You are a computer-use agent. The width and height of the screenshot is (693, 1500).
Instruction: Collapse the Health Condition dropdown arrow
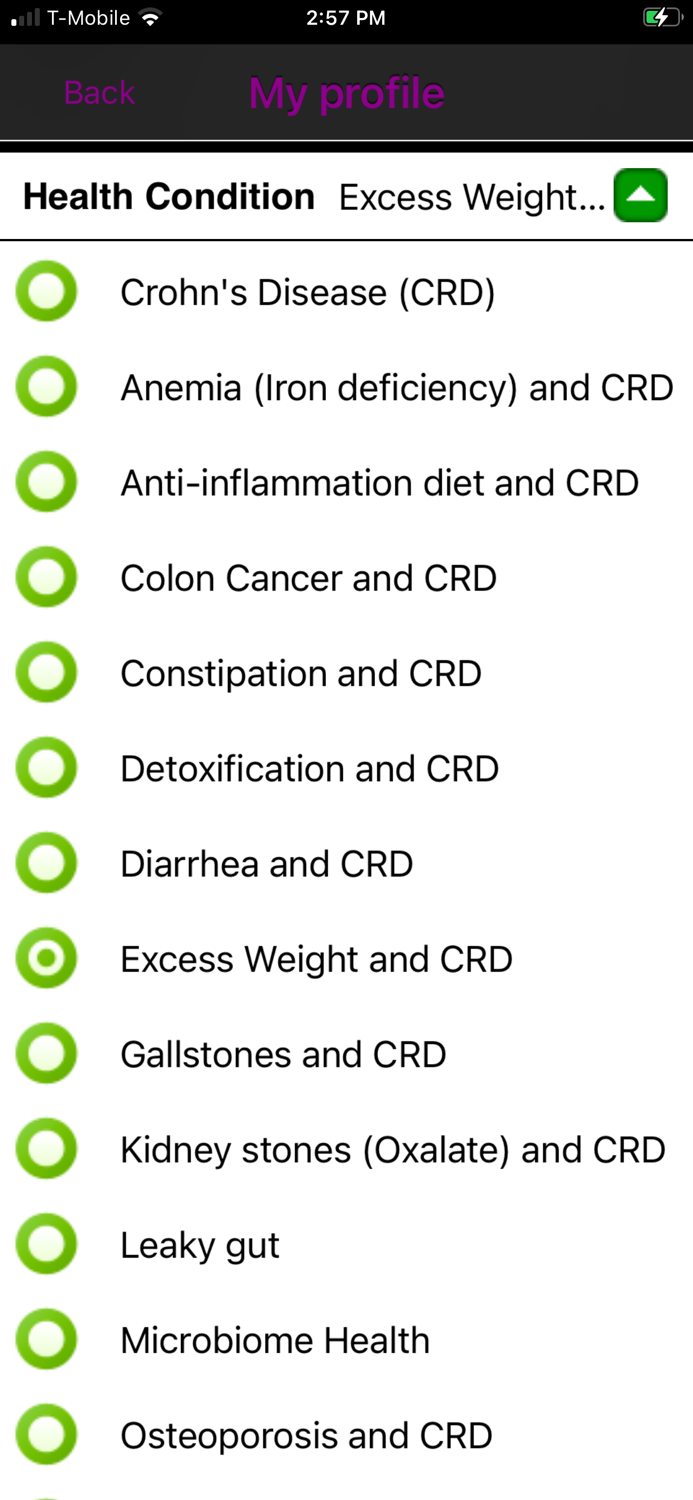640,195
